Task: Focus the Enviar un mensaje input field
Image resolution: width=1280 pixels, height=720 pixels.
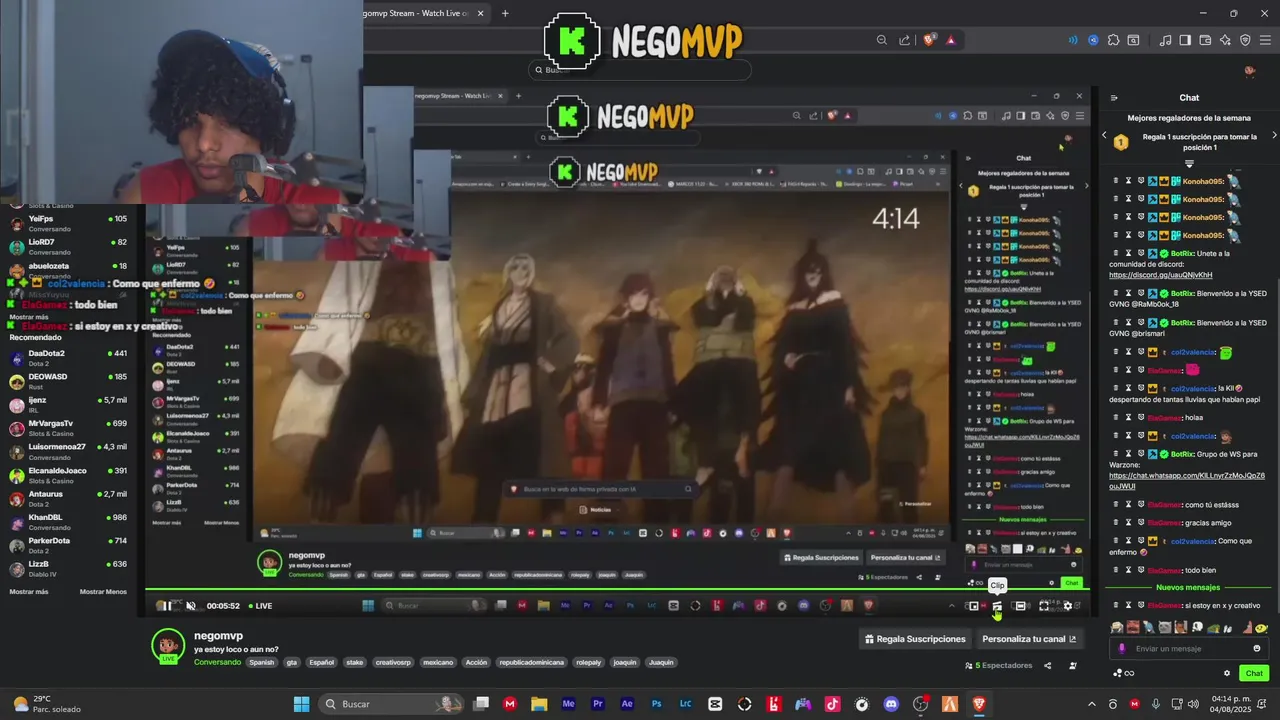Action: click(x=1189, y=648)
